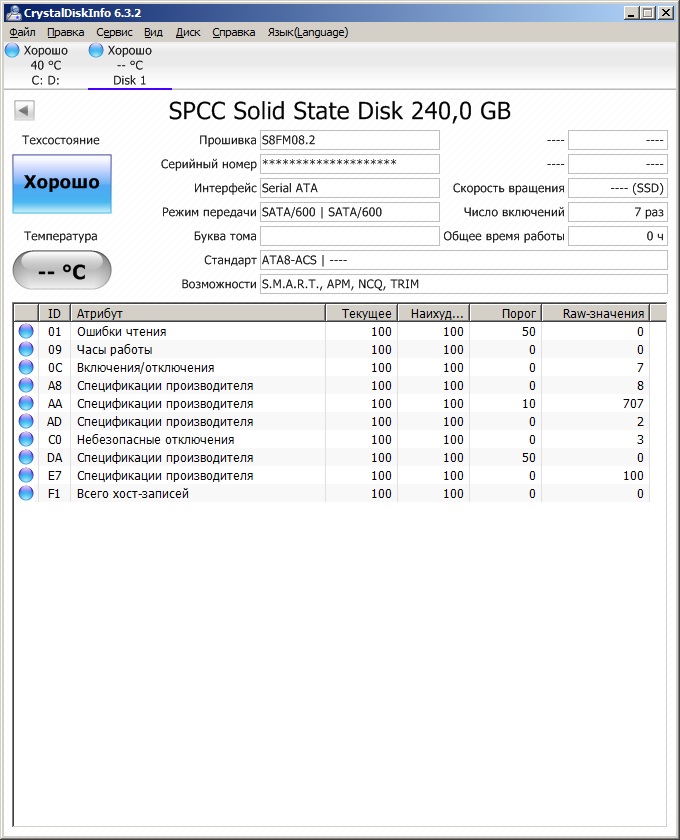Image resolution: width=680 pixels, height=840 pixels.
Task: Click the blue Хорошо health status button
Action: pos(62,183)
